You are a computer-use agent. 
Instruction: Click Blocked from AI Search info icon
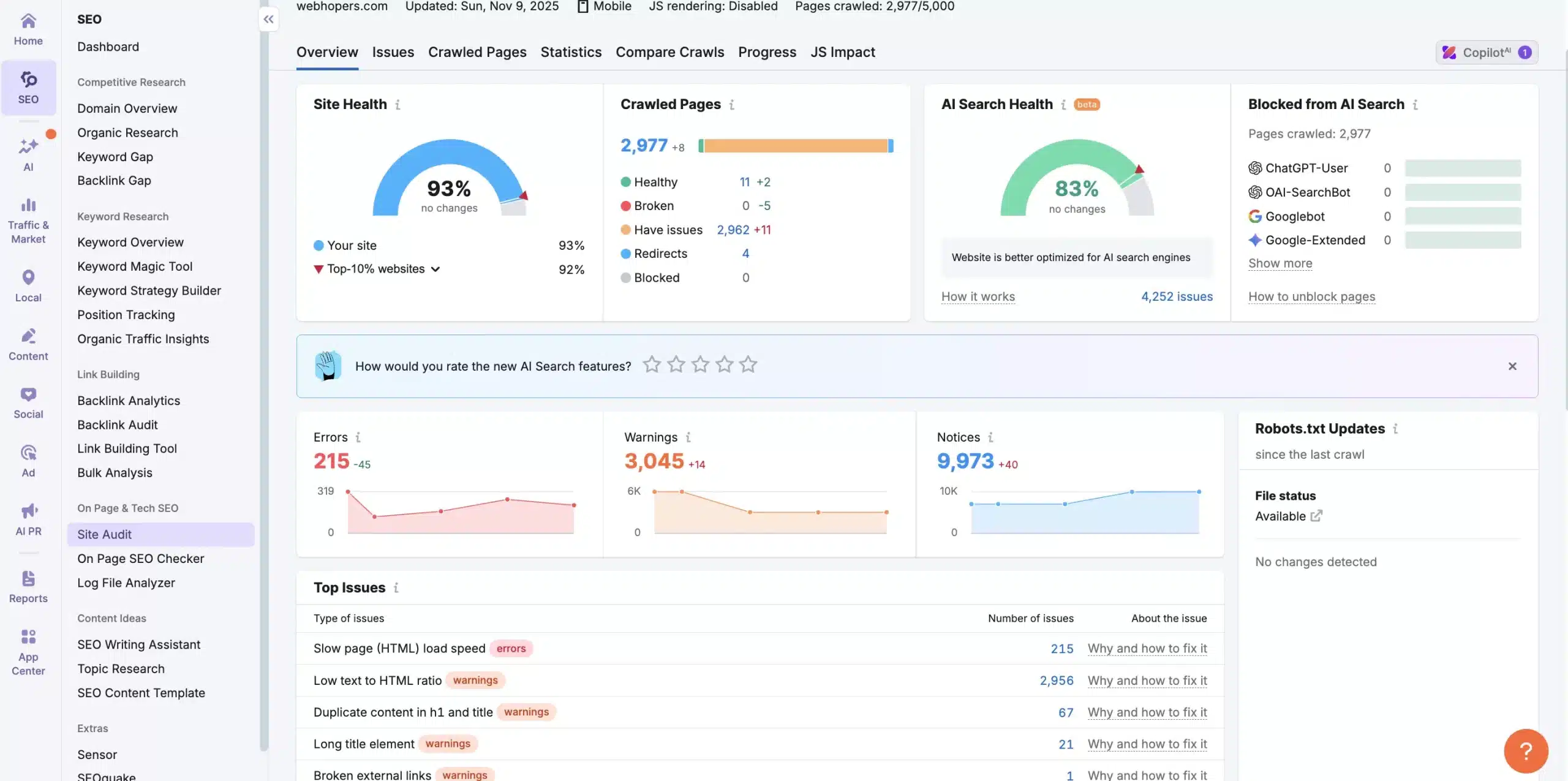(x=1415, y=105)
